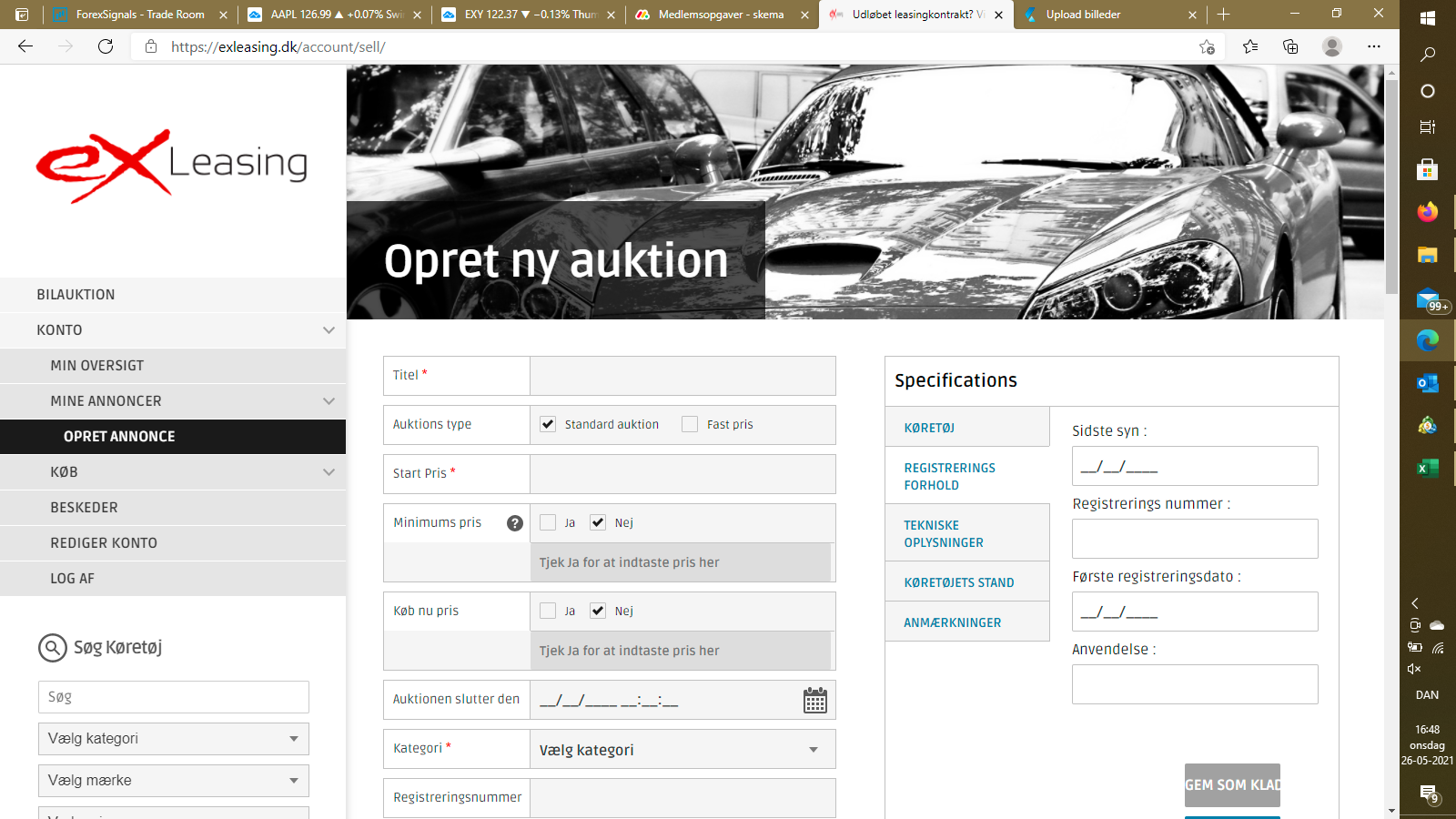This screenshot has height=819, width=1456.
Task: Click the Gem som kladde button
Action: (1232, 784)
